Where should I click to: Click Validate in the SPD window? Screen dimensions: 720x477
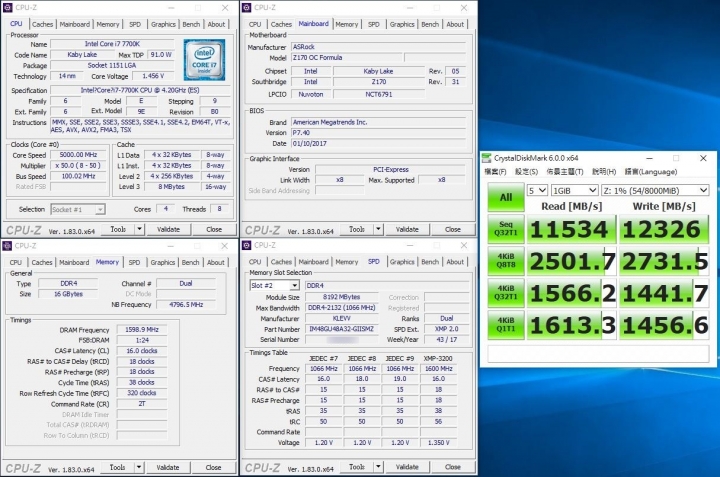click(407, 467)
